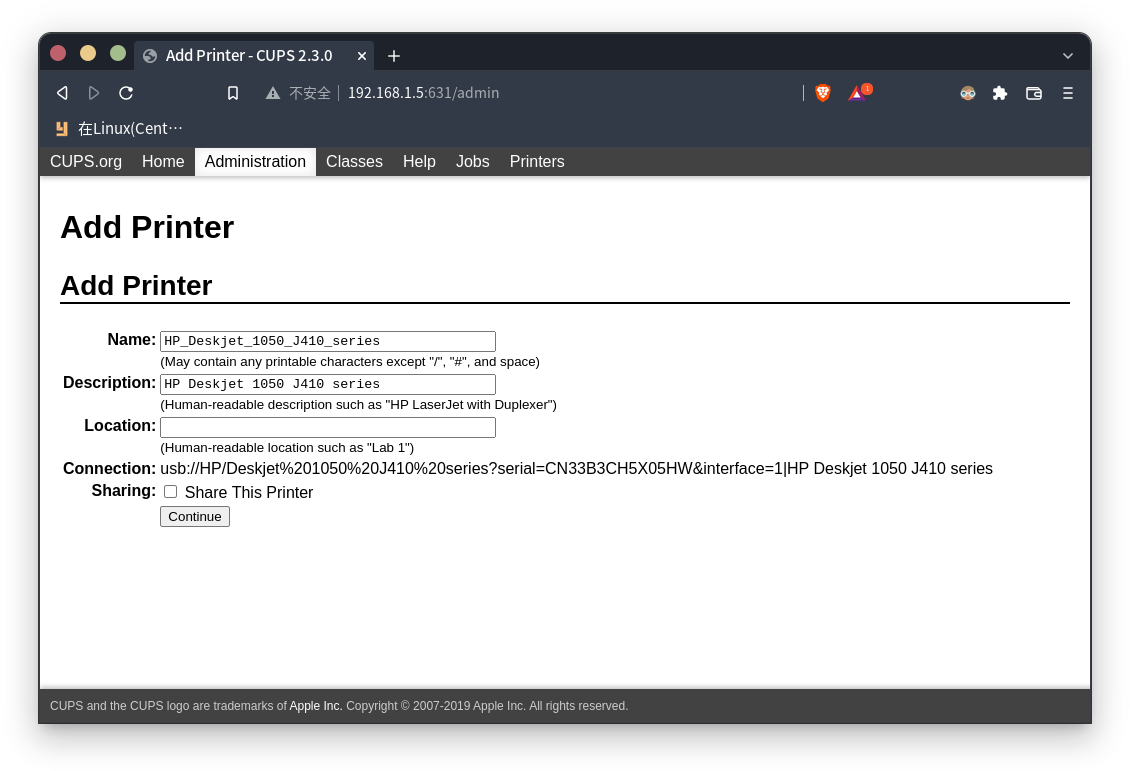Go to the Jobs tab
This screenshot has height=771, width=1130.
(472, 162)
